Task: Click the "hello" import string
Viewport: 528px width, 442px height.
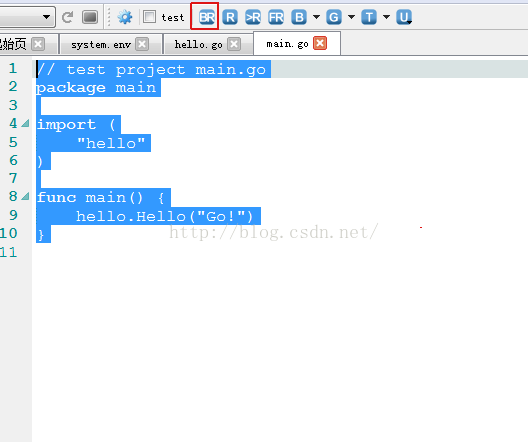Action: pos(111,143)
